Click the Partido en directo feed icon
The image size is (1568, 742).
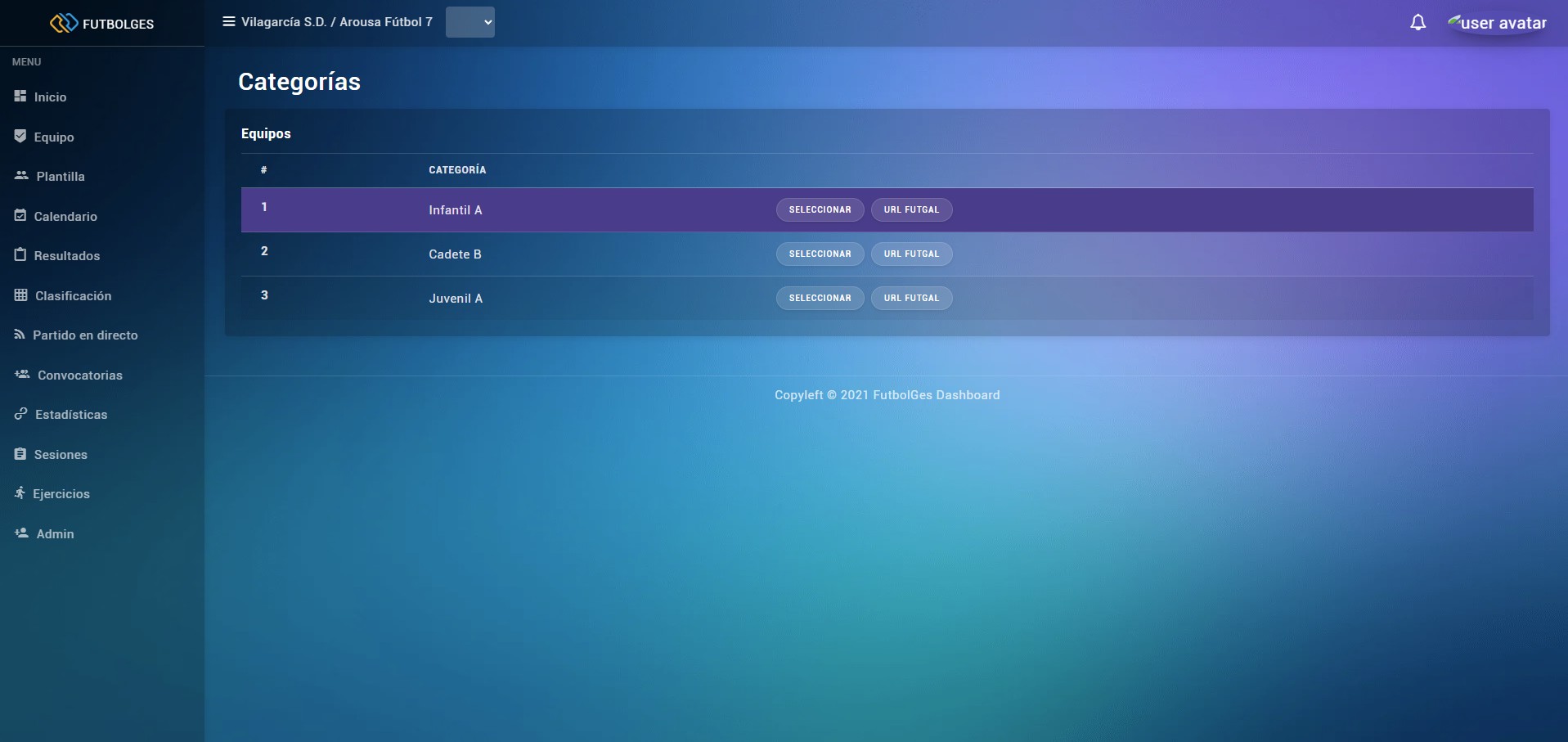(20, 335)
